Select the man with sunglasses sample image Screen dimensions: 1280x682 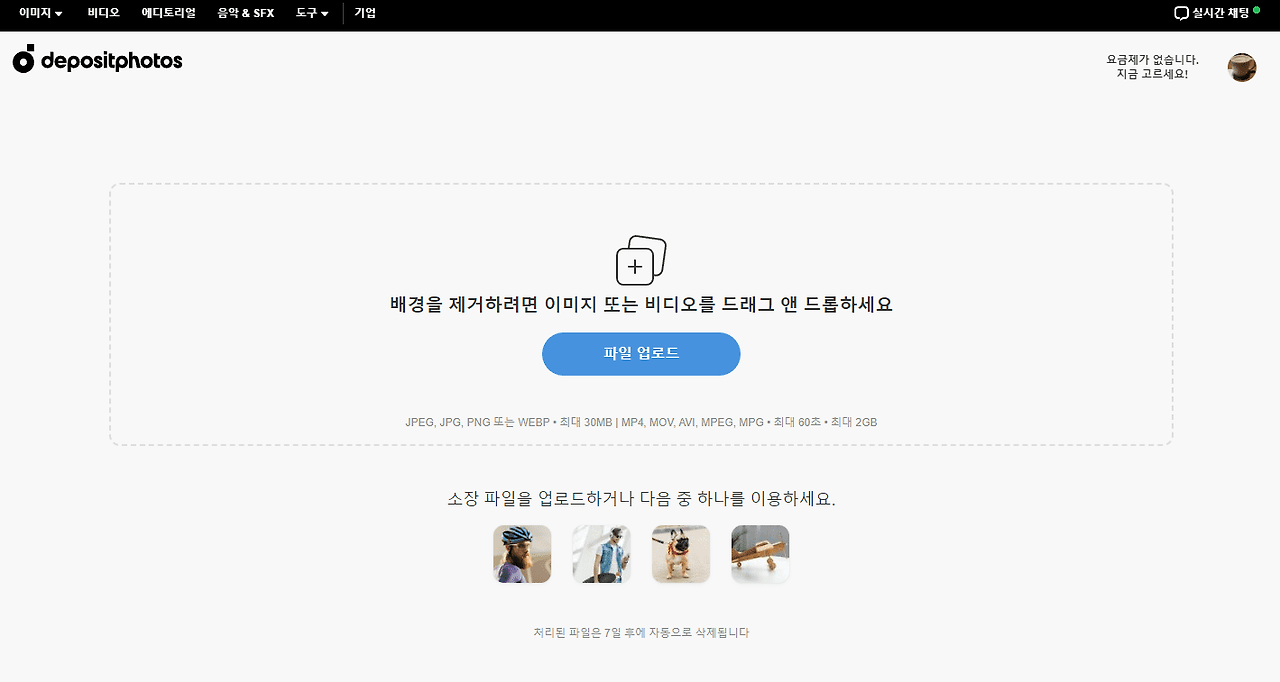601,554
